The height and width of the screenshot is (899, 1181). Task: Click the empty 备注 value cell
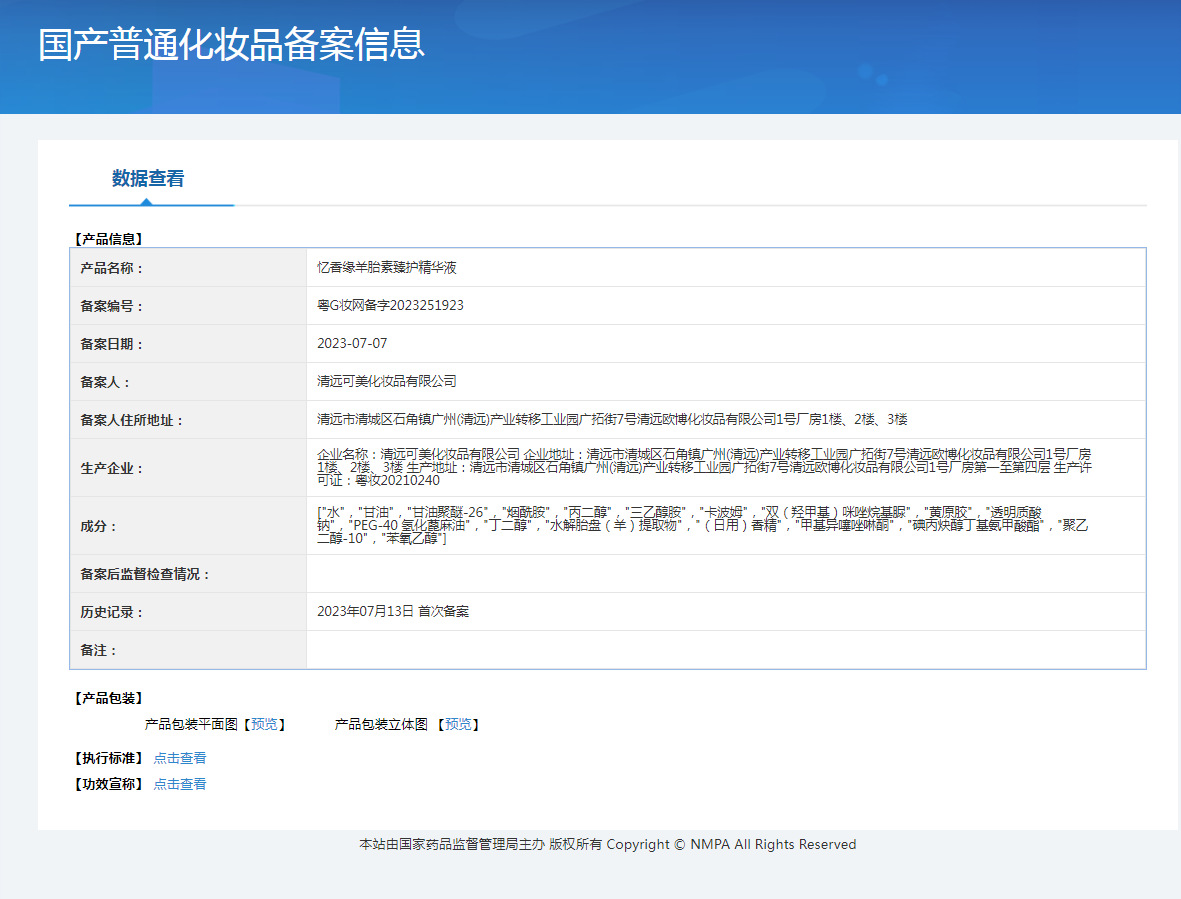(725, 650)
